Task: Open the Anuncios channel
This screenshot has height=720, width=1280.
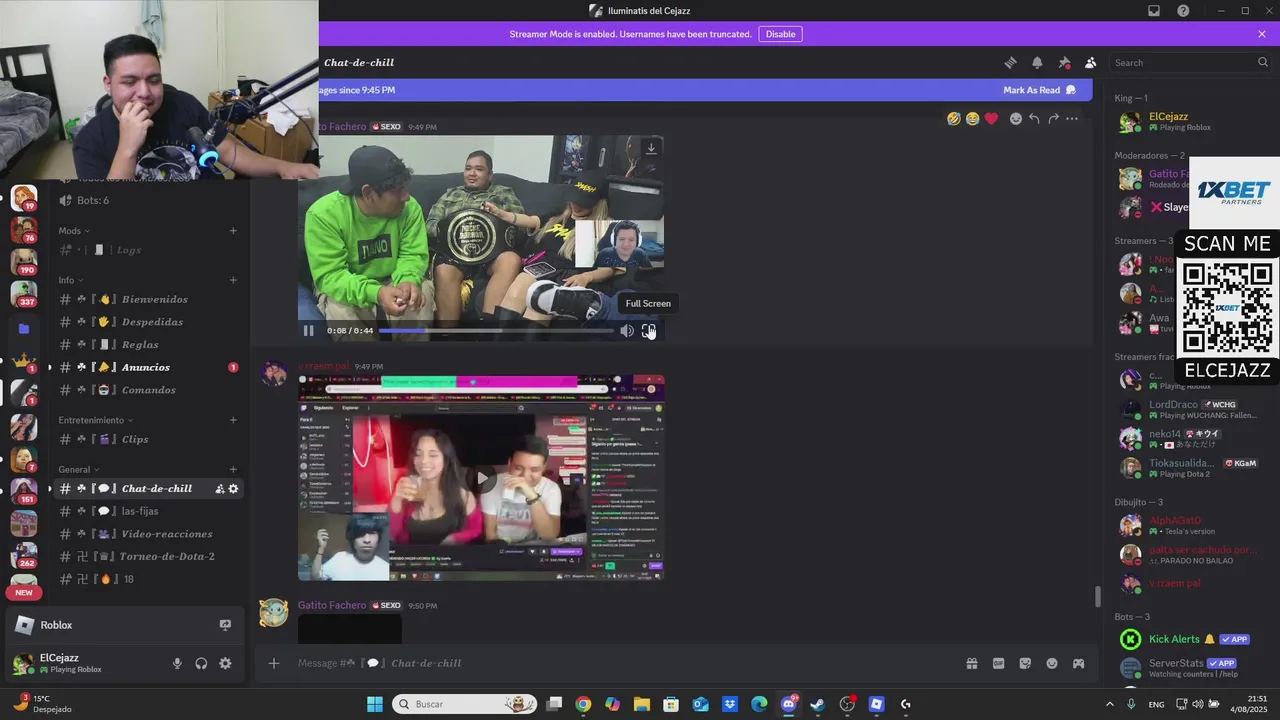Action: pyautogui.click(x=148, y=367)
